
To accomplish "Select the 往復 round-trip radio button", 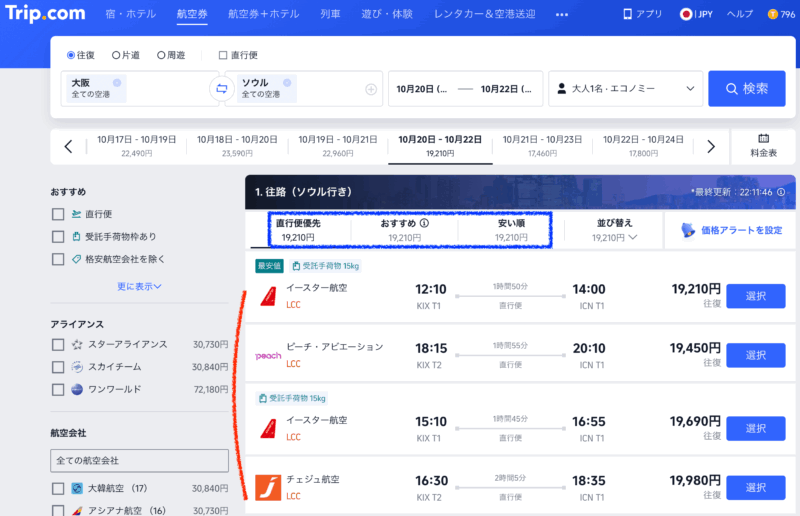I will point(71,55).
